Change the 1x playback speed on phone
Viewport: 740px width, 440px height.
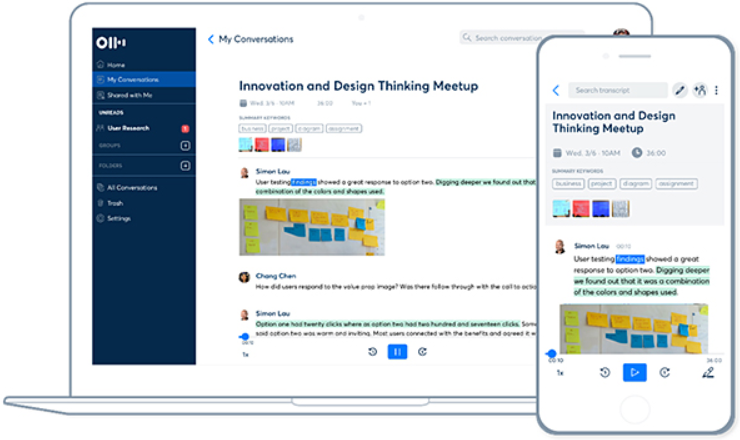pyautogui.click(x=560, y=373)
